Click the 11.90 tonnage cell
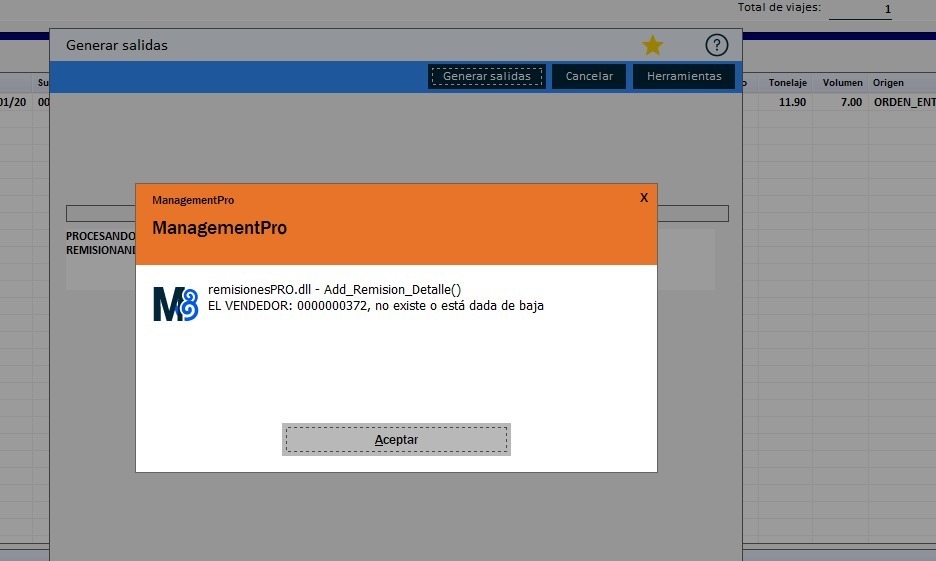The width and height of the screenshot is (936, 561). click(791, 102)
